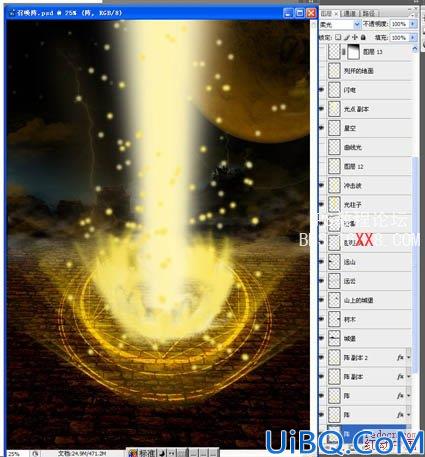Viewport: 425px width, 457px height.
Task: Hide the 光点 副本 layer
Action: [322, 109]
